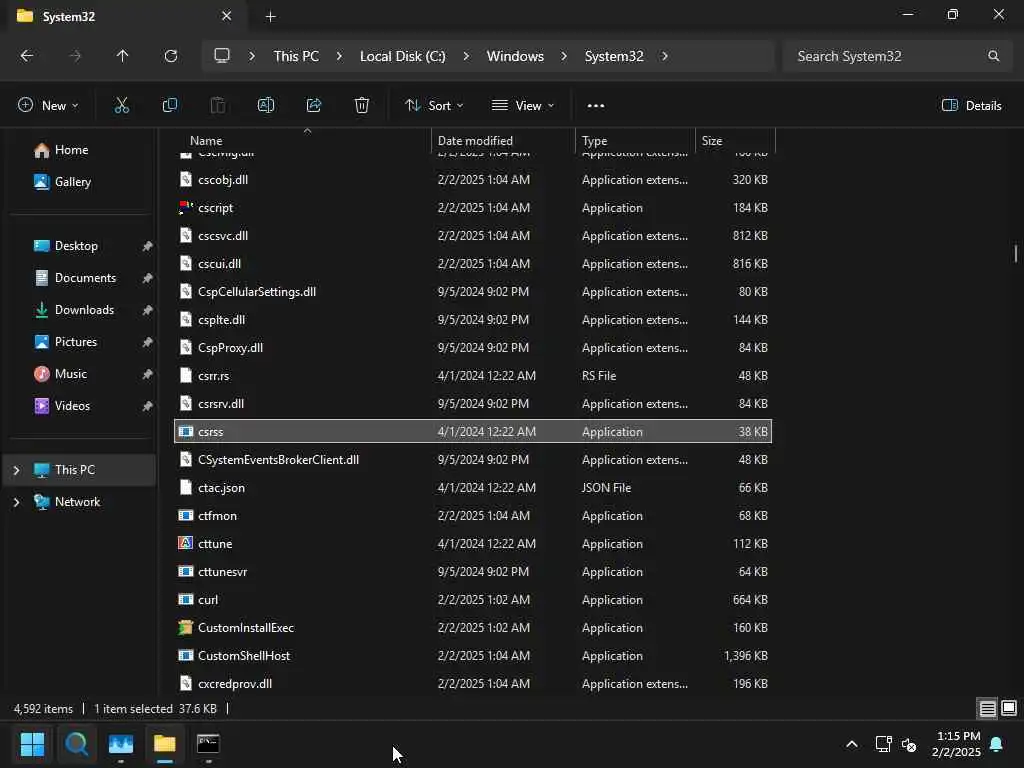The width and height of the screenshot is (1024, 768).
Task: Click the PC icon in address bar
Action: click(222, 56)
